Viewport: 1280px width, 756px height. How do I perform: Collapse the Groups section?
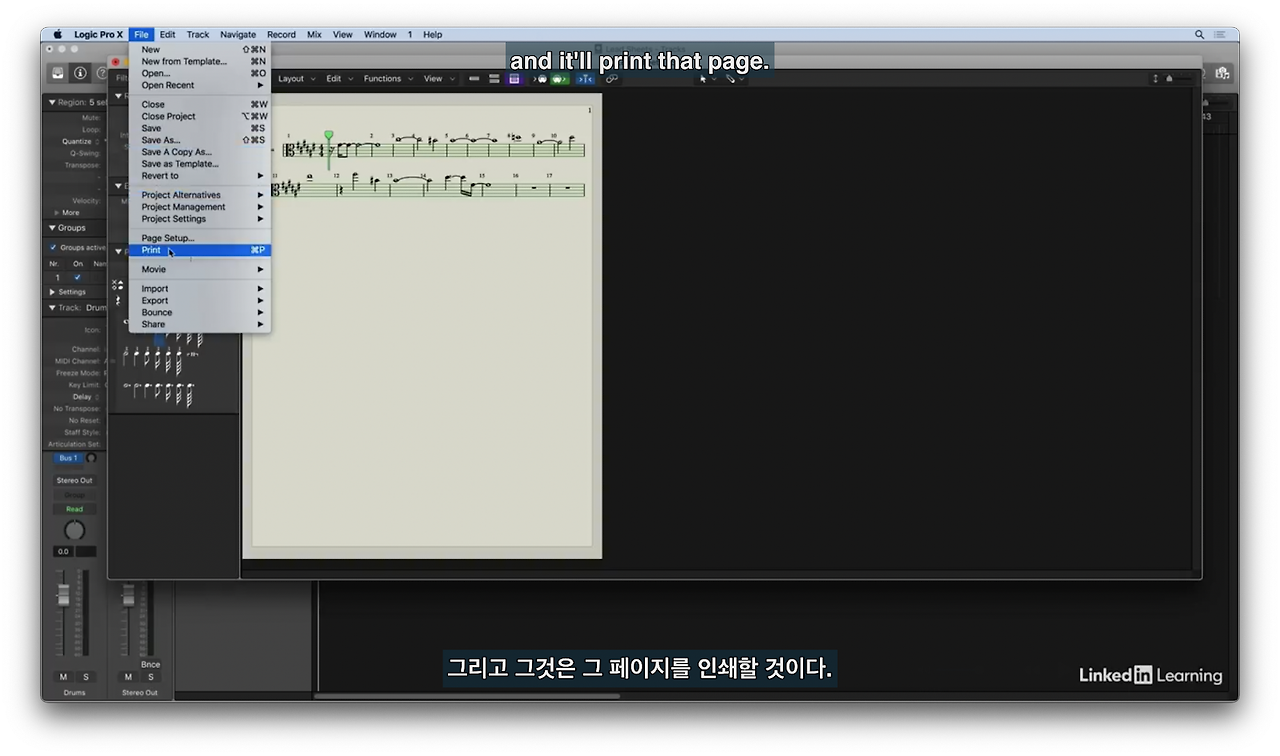tap(52, 228)
